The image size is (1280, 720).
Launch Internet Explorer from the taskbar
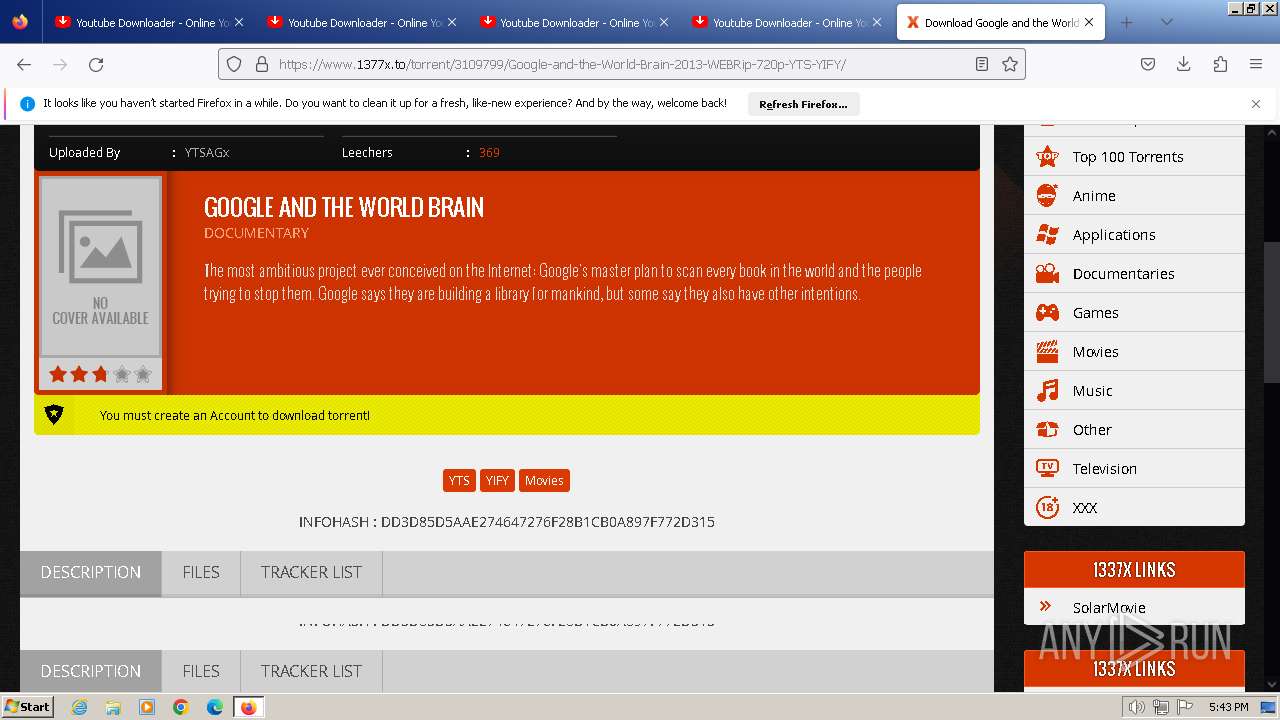(79, 707)
